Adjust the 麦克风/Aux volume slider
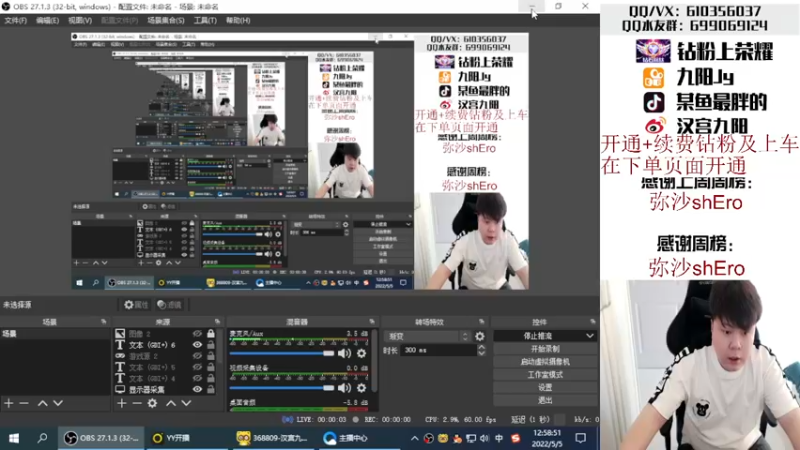The height and width of the screenshot is (450, 800). 282,353
